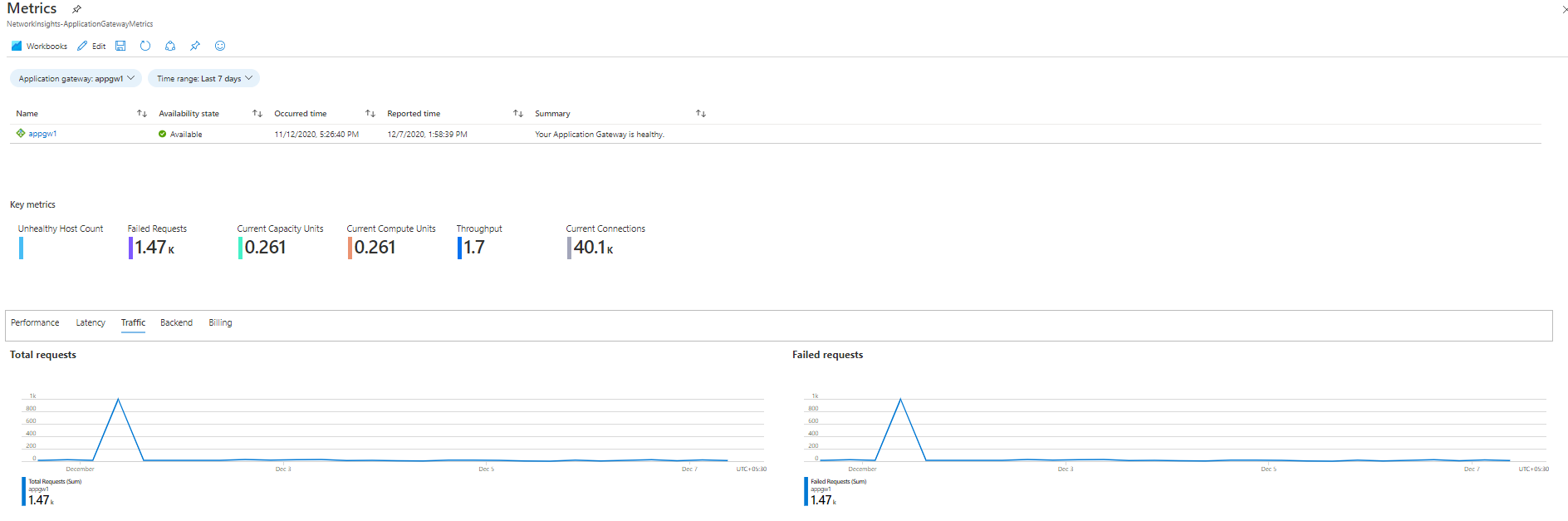Image resolution: width=1568 pixels, height=521 pixels.
Task: Sort by Availability state column arrows
Action: (257, 113)
